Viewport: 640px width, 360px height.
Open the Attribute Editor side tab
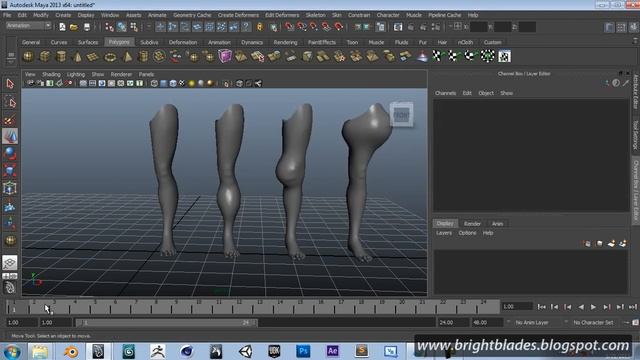point(636,91)
